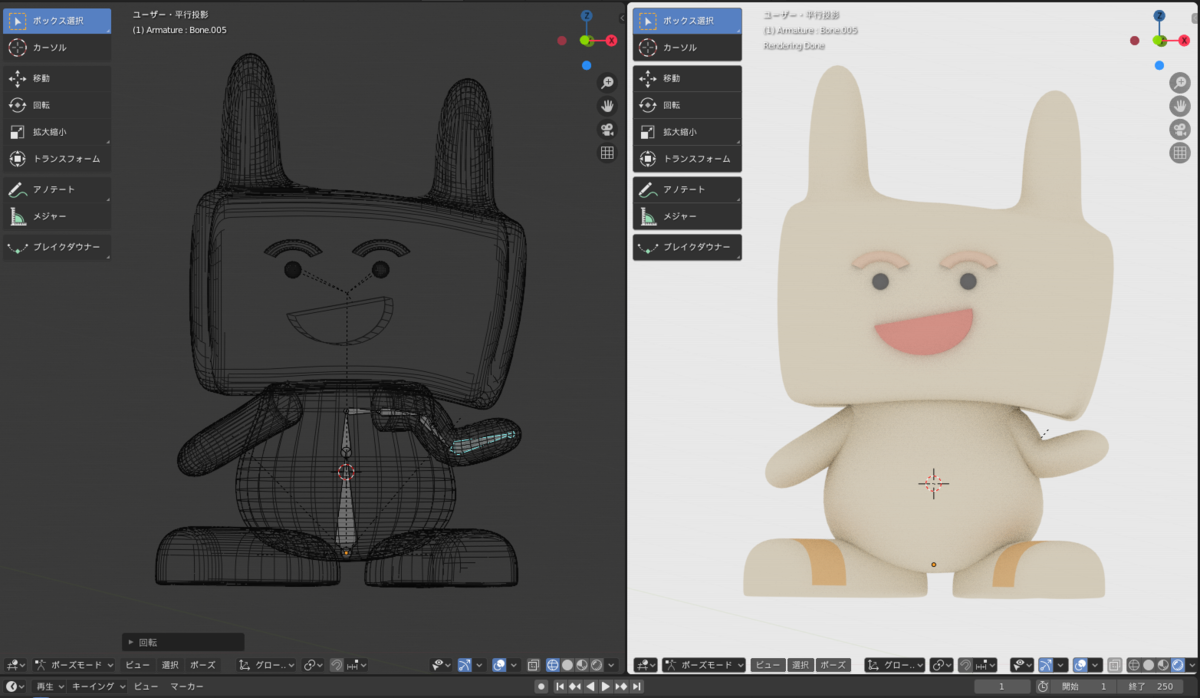The width and height of the screenshot is (1200, 698).
Task: Select Breakdowner tool in right viewport
Action: [x=687, y=247]
